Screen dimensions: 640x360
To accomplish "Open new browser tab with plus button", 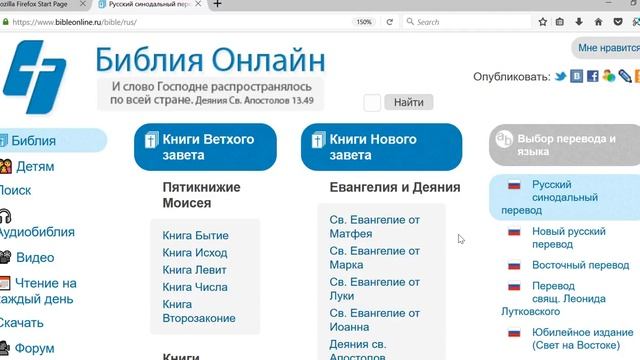I will [x=218, y=4].
